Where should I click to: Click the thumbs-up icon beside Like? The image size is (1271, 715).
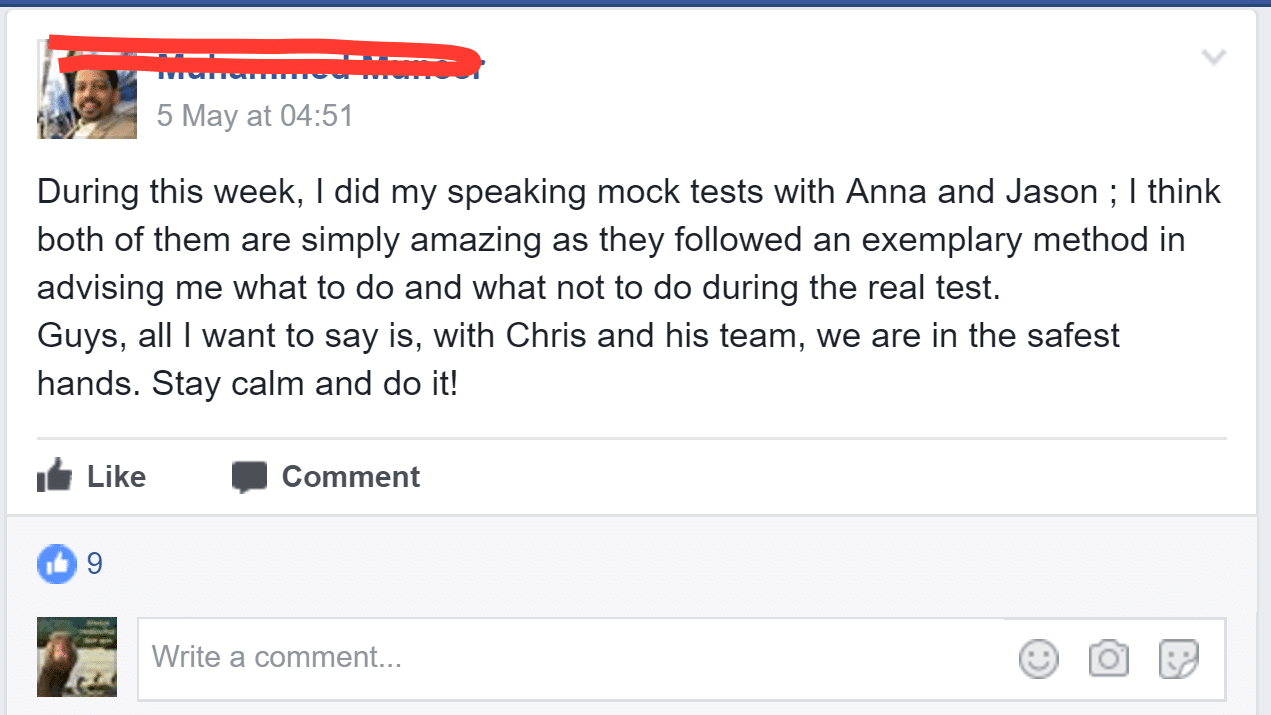point(55,477)
